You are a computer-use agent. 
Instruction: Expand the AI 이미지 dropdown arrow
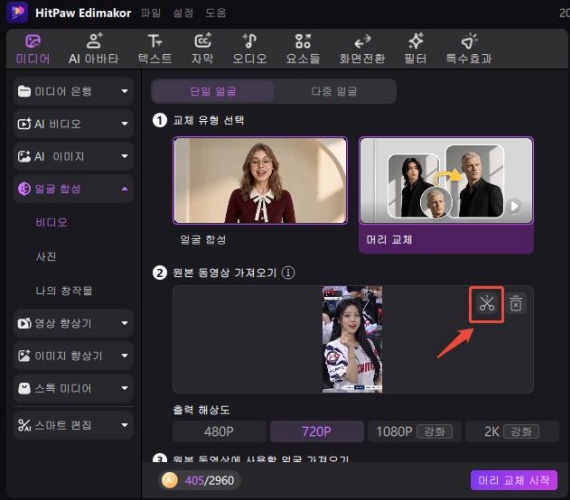click(x=124, y=156)
